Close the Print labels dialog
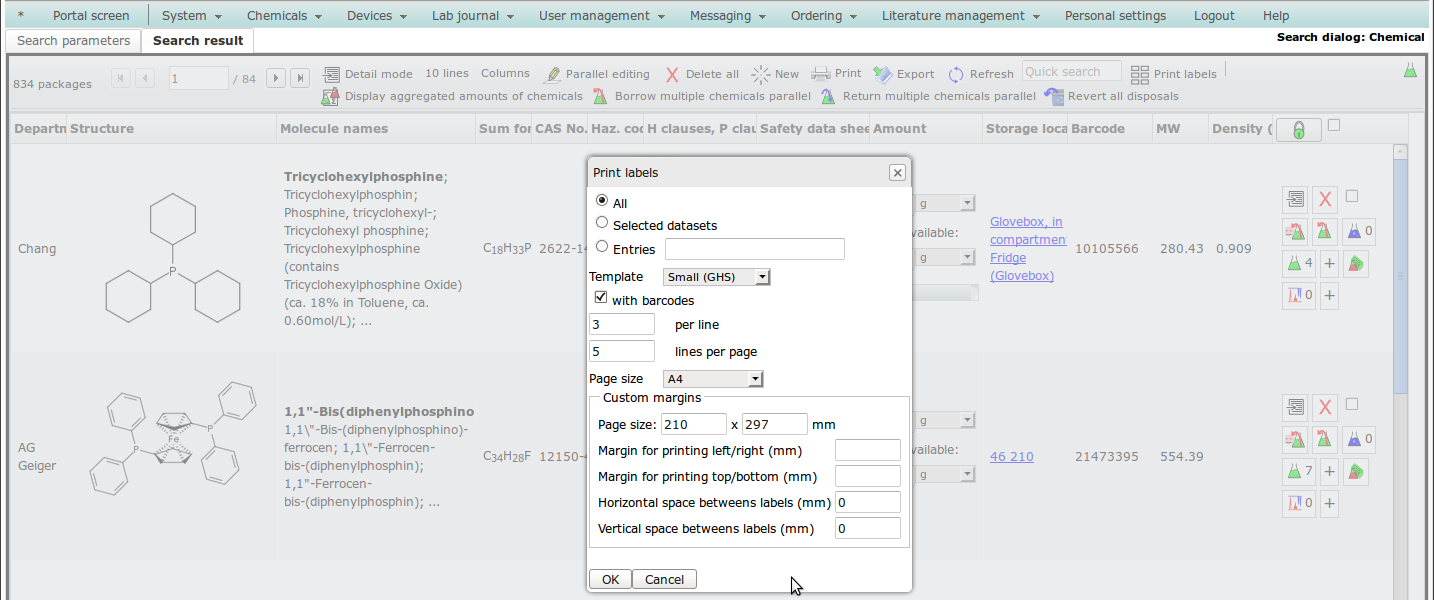Screen dimensions: 1434x600 coord(897,172)
